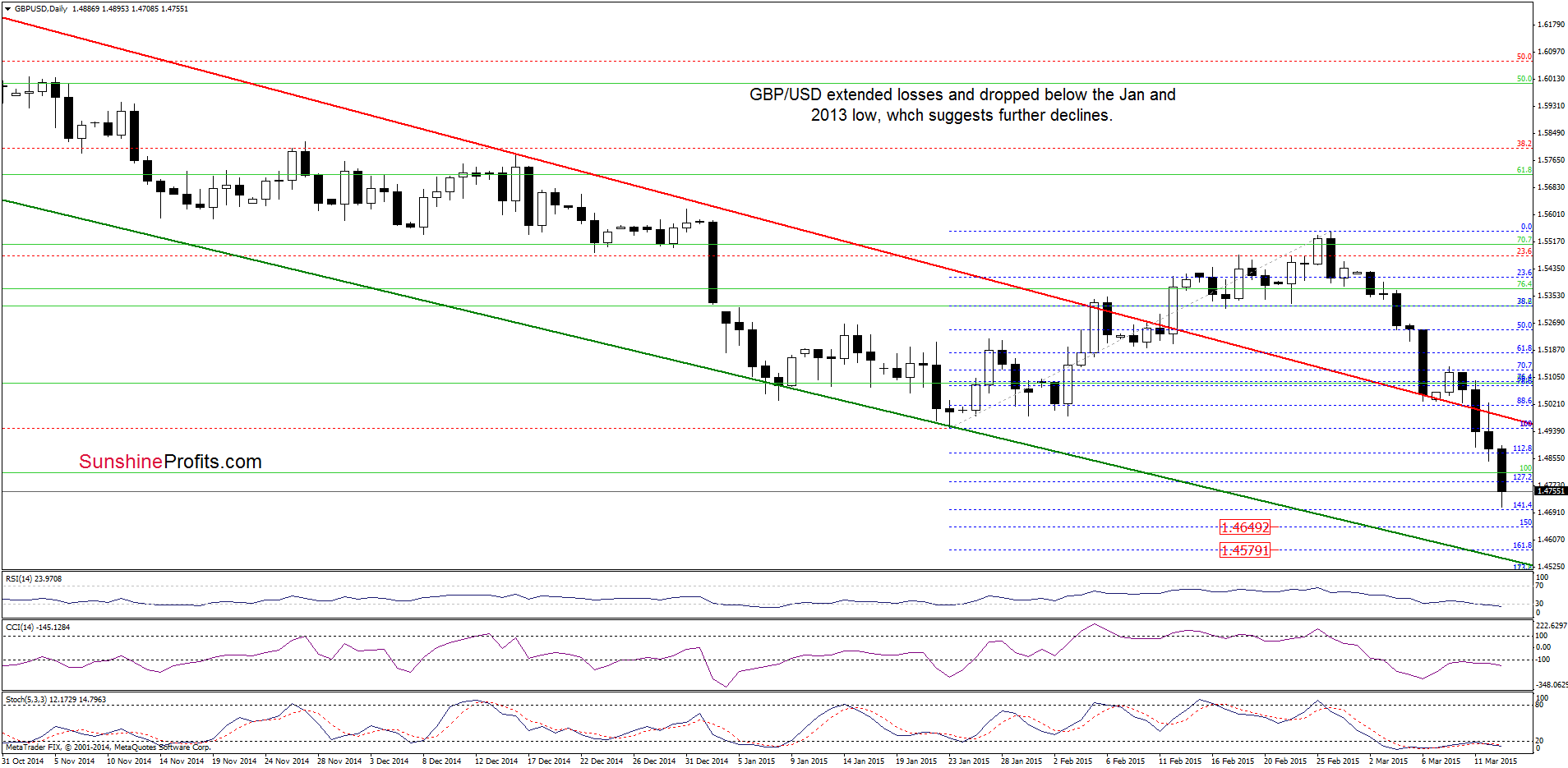Screen dimensions: 1568x768
Task: Click the 1.60130 price axis label
Action: tap(1551, 79)
